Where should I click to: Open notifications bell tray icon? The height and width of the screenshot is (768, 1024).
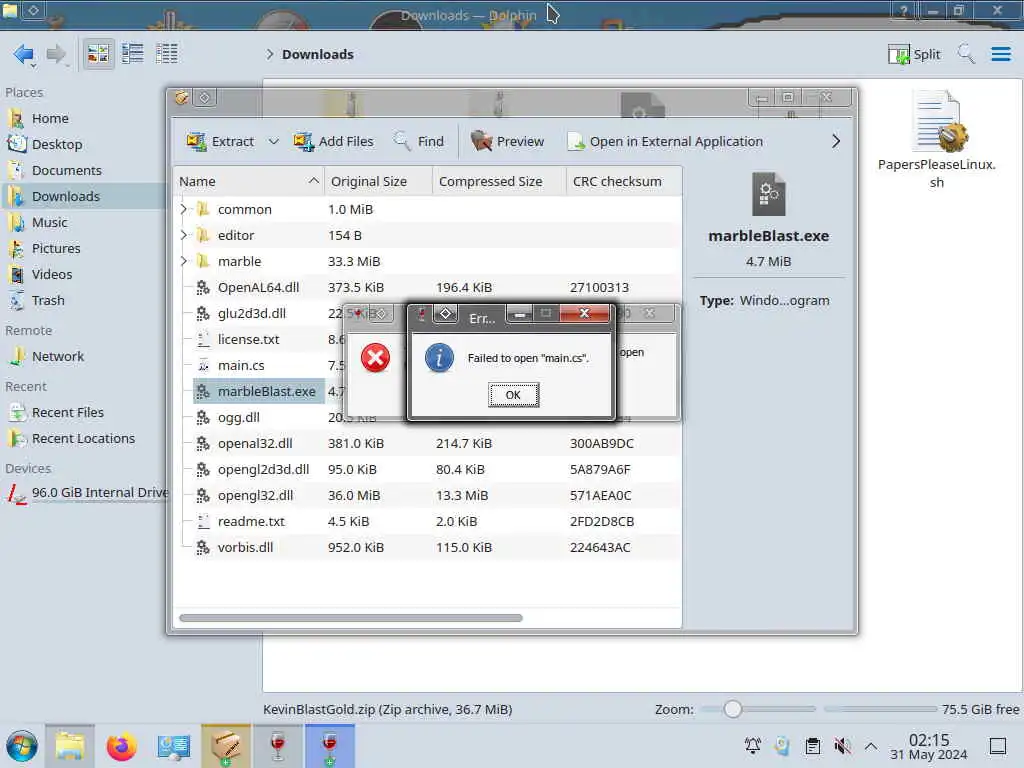tap(753, 746)
